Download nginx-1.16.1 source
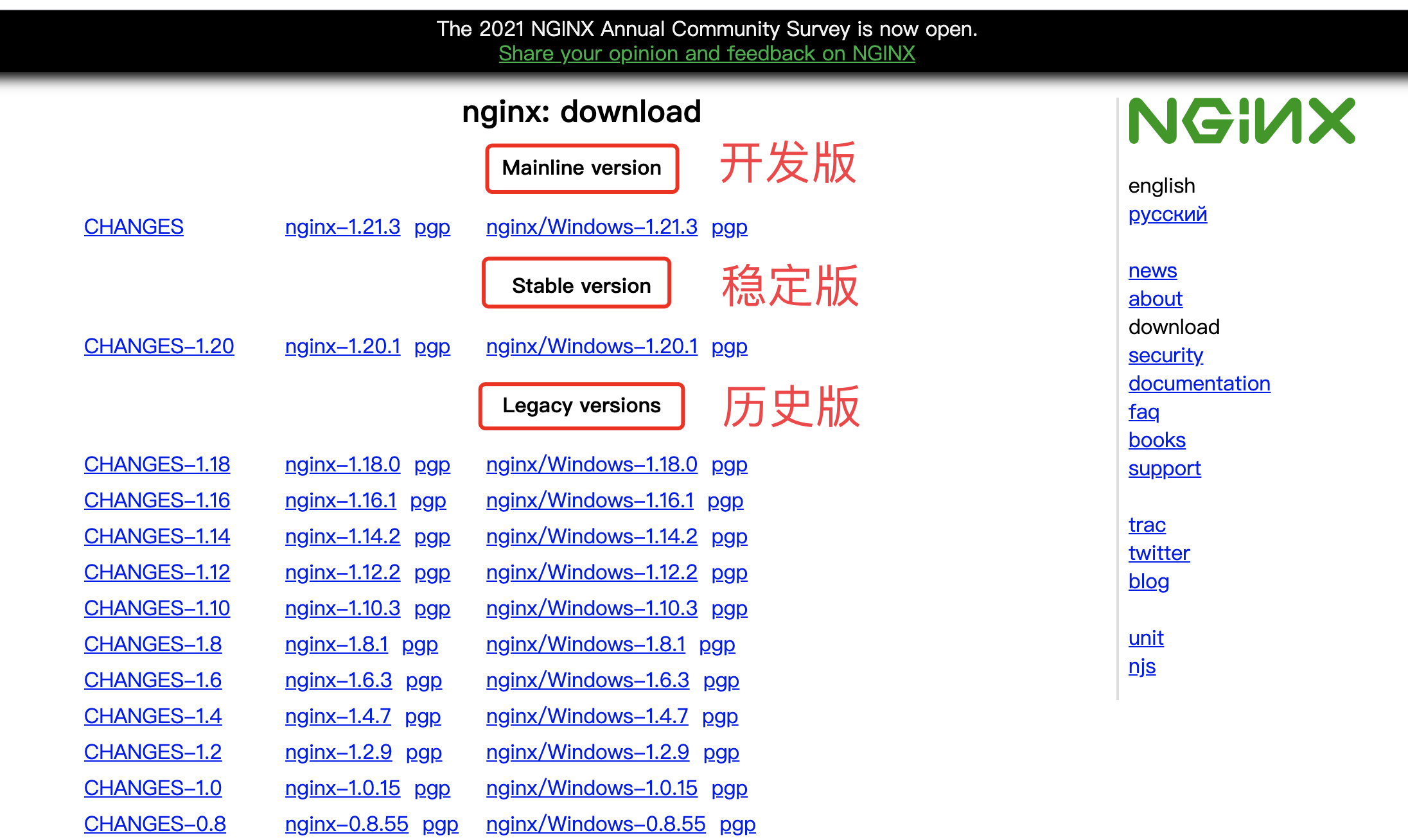Screen dimensions: 1408x840 (x=340, y=500)
